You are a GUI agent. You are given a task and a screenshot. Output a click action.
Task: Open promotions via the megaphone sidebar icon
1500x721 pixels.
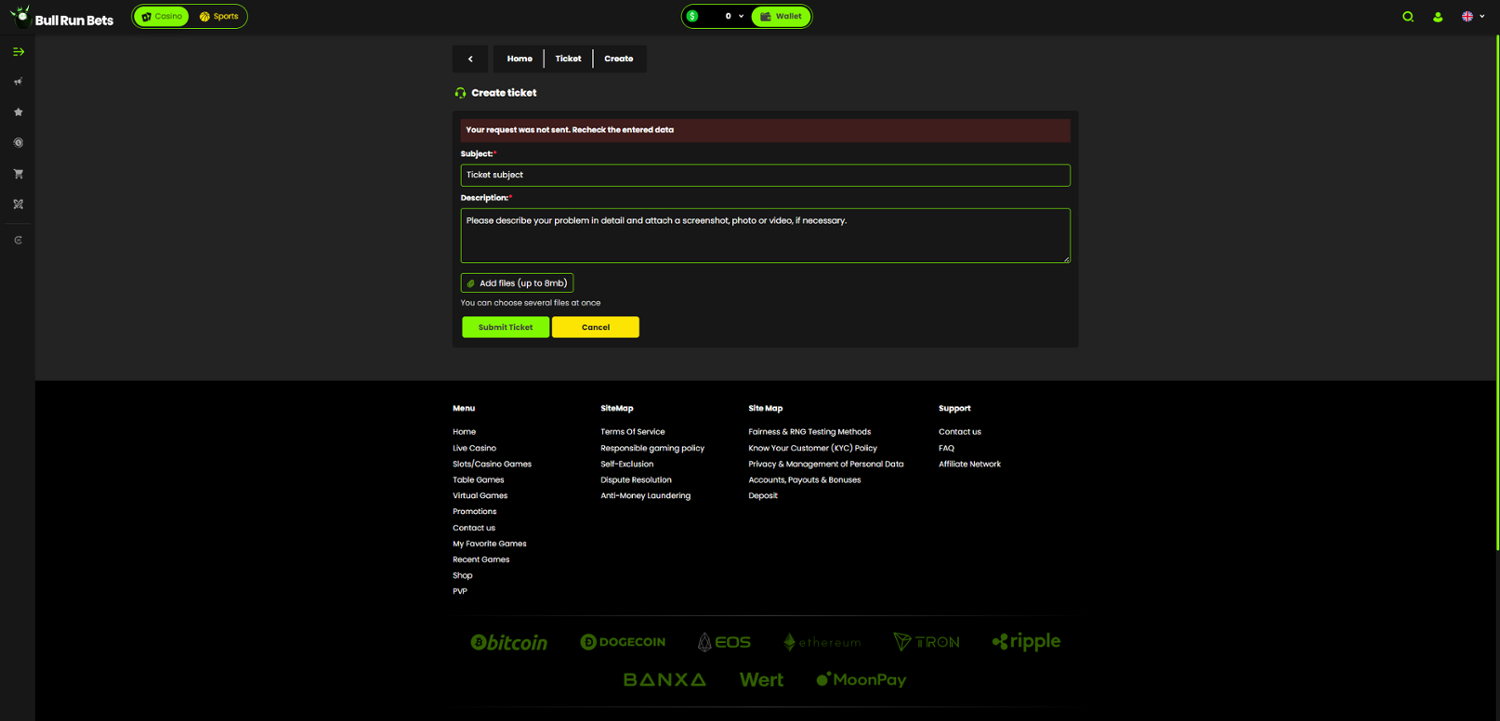point(18,82)
